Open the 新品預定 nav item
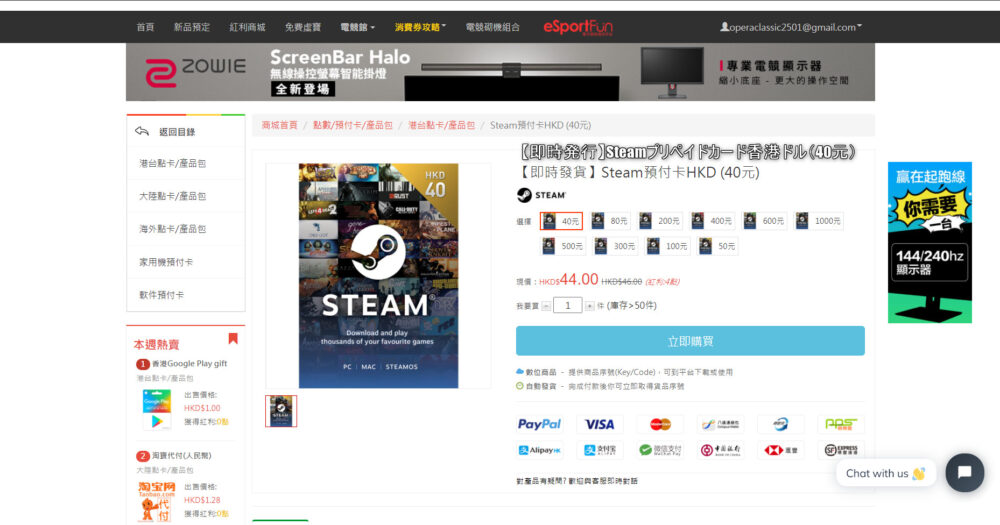This screenshot has height=525, width=1000. (x=192, y=27)
